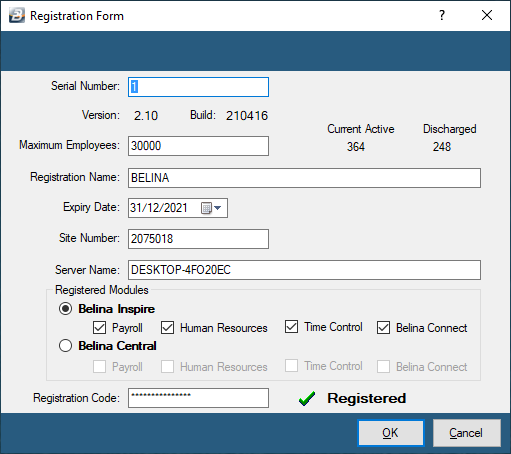Check Payroll under Belina Central
This screenshot has width=511, height=454.
point(99,366)
